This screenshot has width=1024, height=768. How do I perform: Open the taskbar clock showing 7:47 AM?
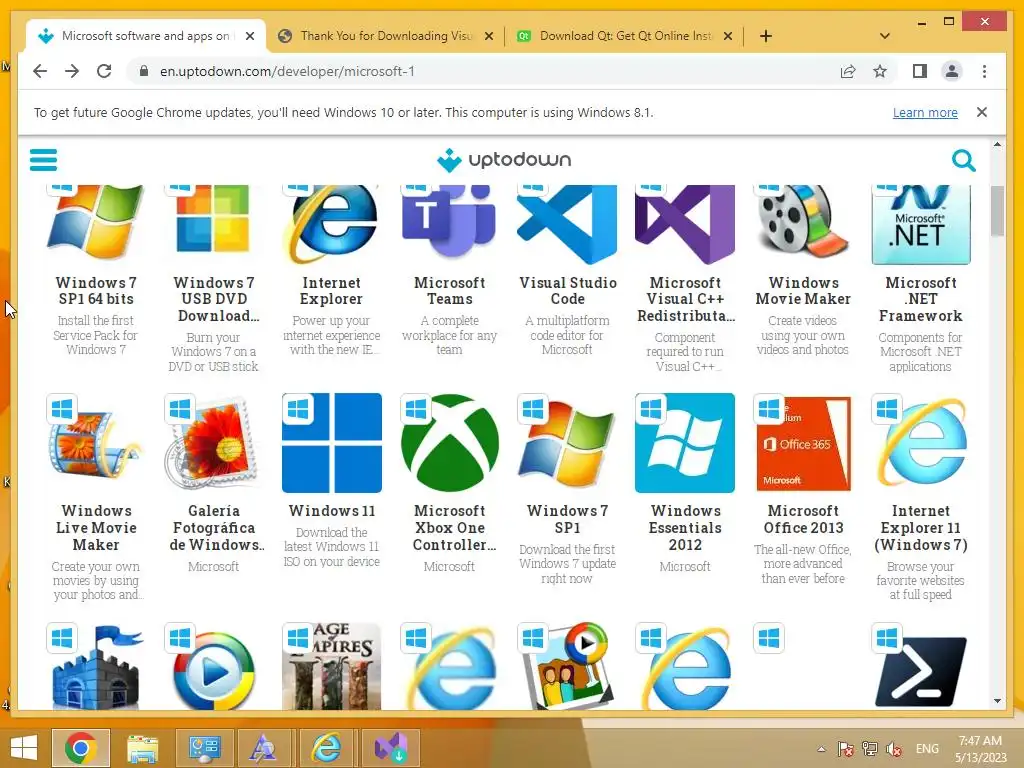980,749
